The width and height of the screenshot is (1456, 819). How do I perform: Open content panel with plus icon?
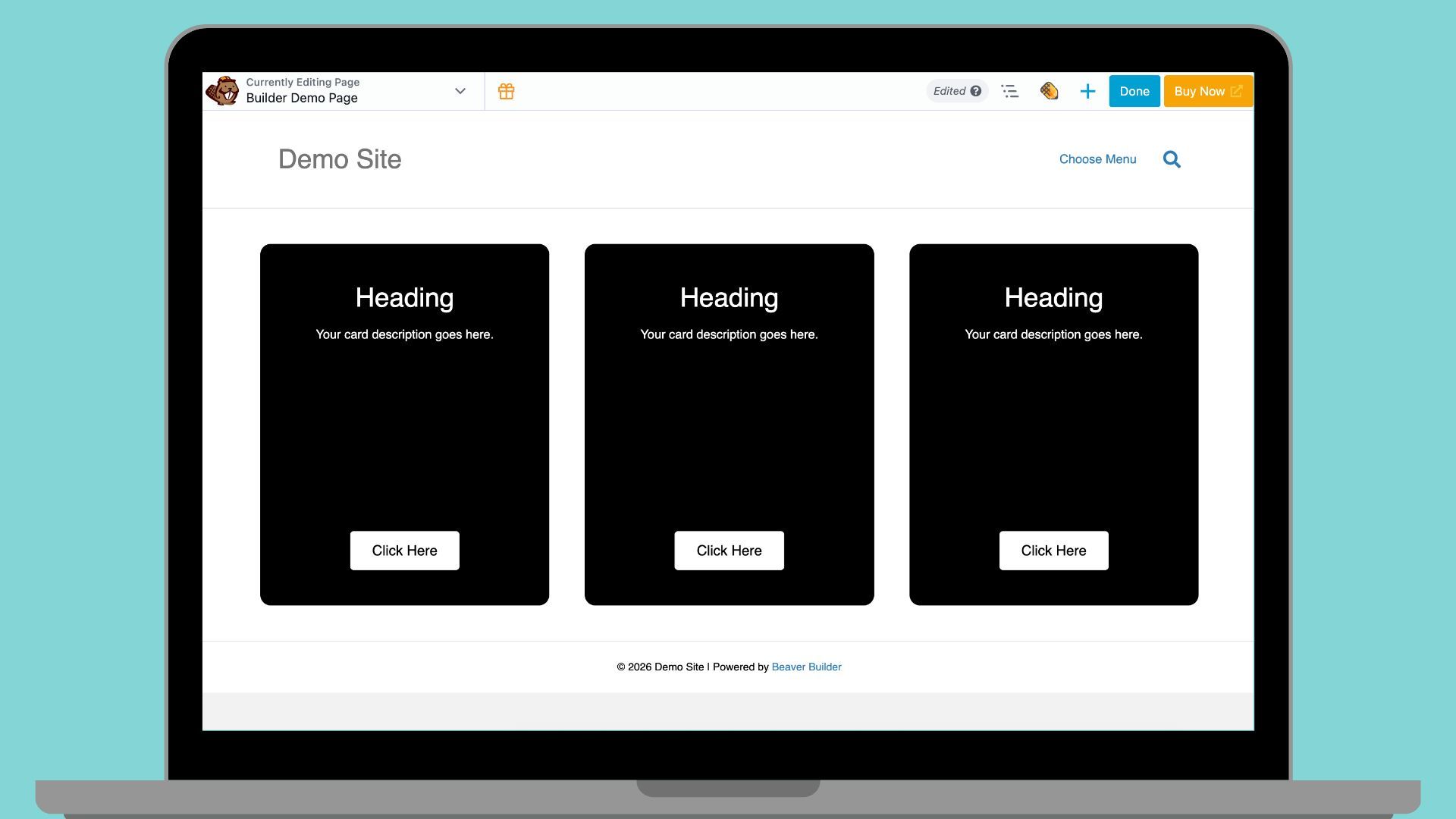pyautogui.click(x=1087, y=92)
